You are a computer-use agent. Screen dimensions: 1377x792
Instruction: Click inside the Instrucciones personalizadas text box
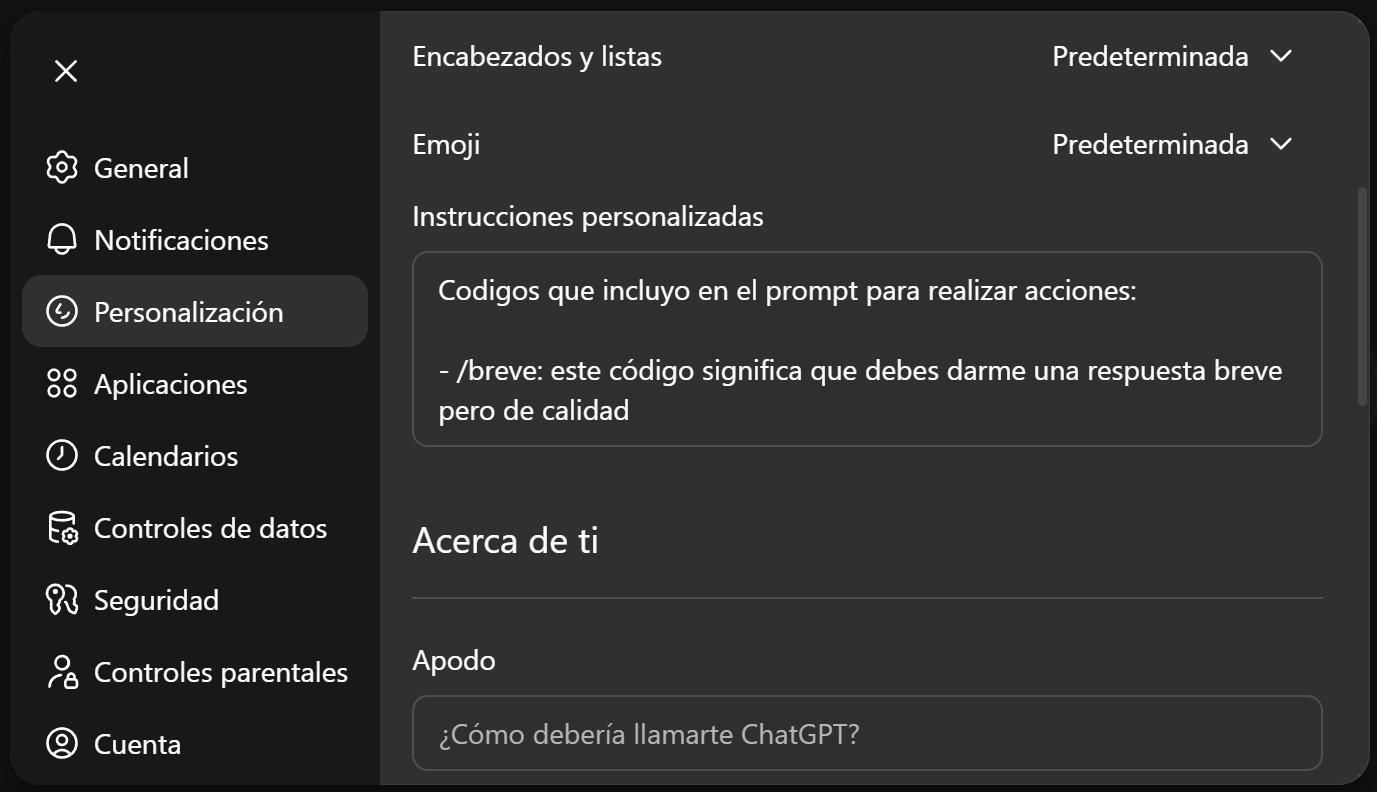pyautogui.click(x=866, y=348)
